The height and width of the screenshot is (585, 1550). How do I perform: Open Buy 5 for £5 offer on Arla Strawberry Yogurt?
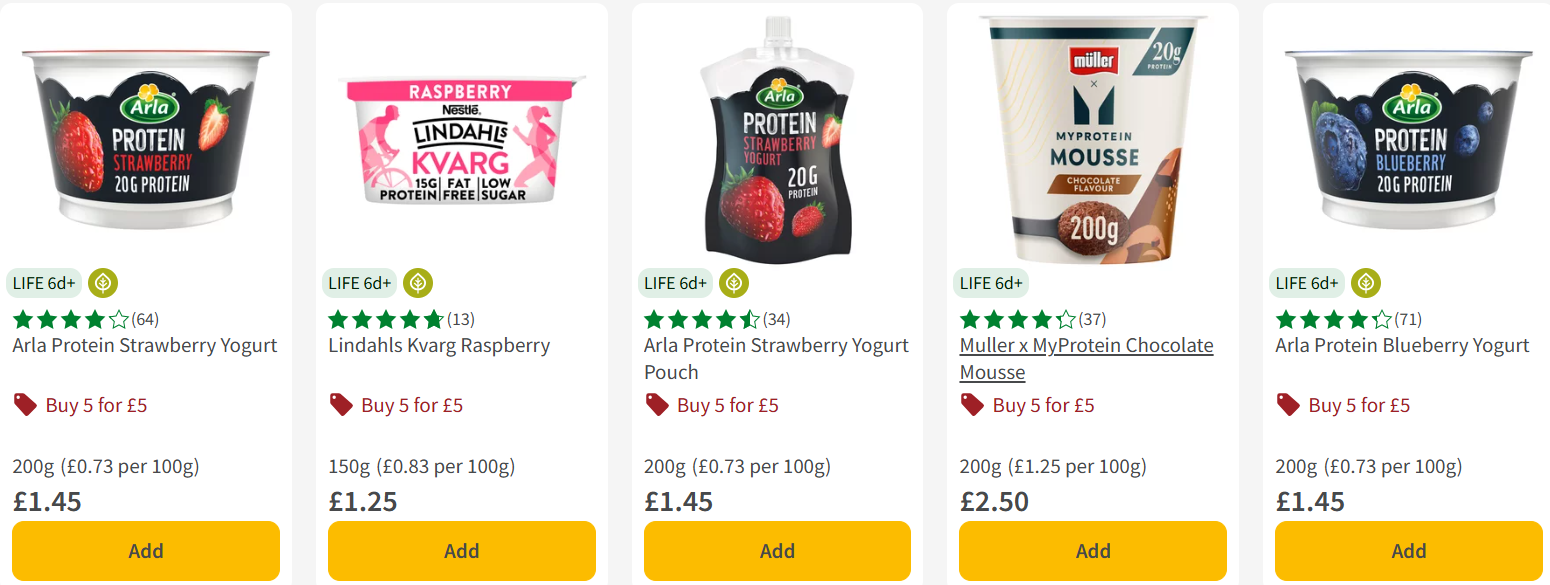96,405
